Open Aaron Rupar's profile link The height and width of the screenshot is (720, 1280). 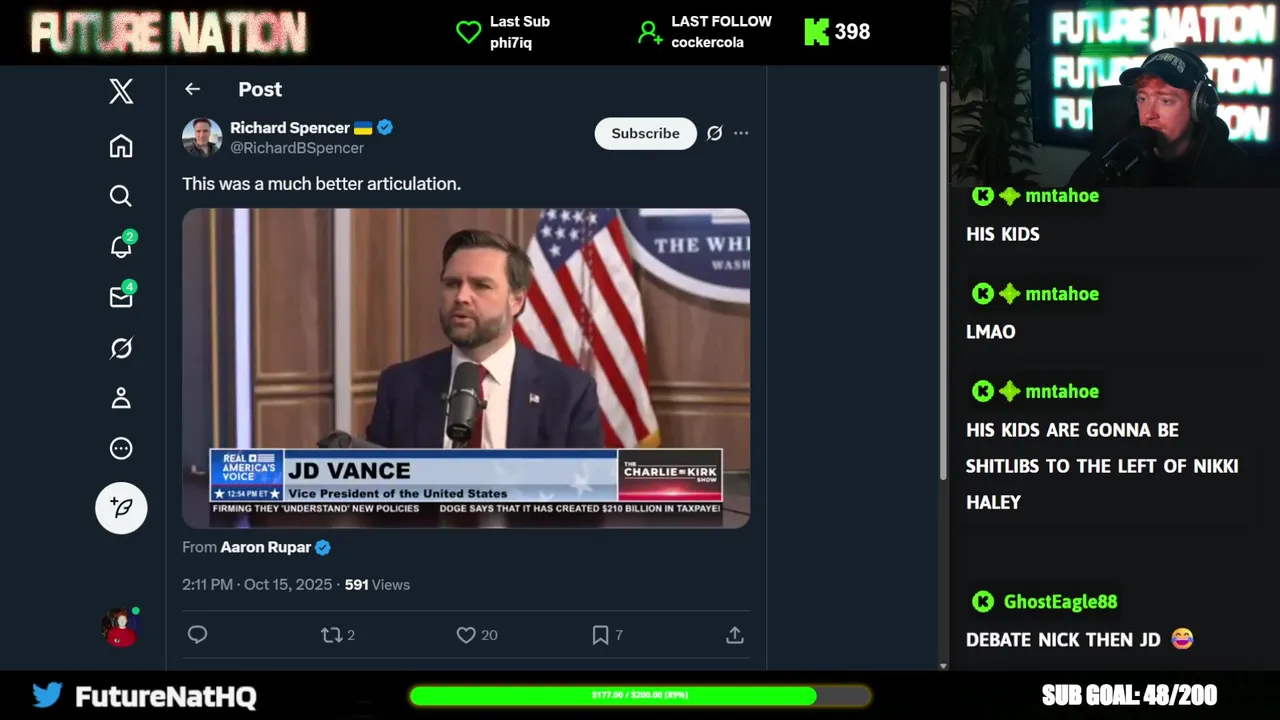coord(265,547)
